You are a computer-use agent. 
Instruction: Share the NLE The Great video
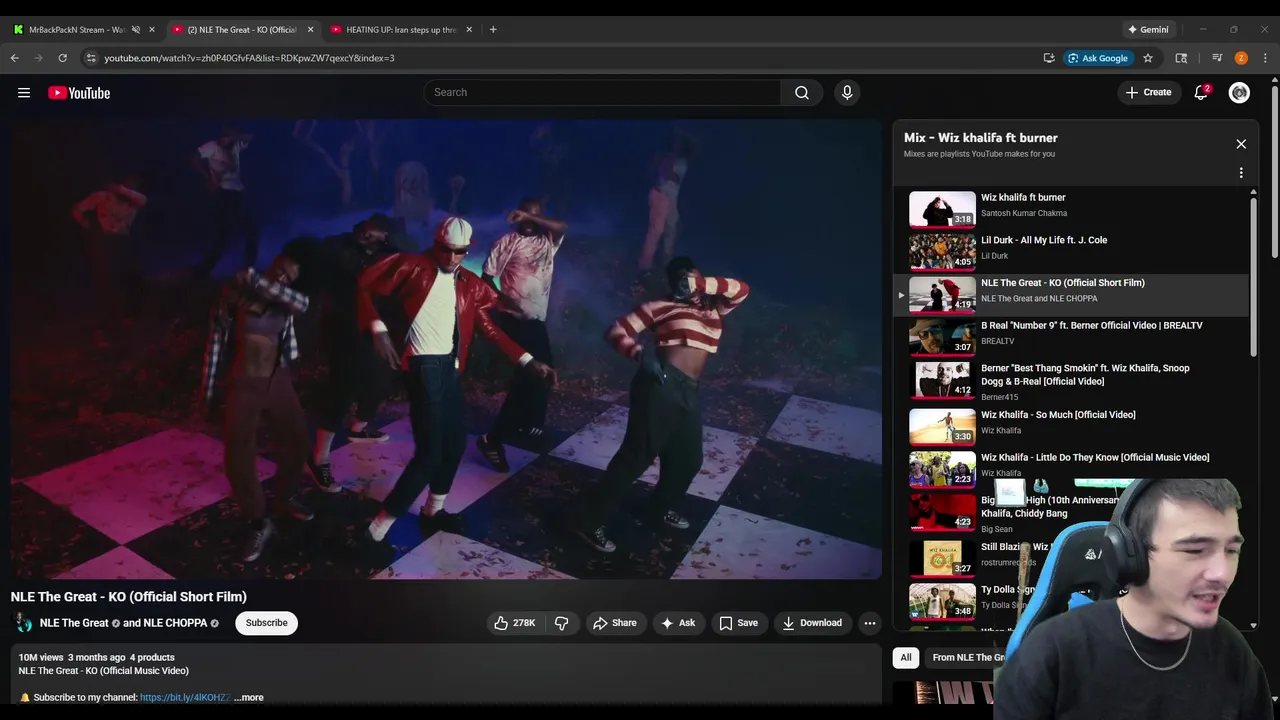tap(614, 623)
